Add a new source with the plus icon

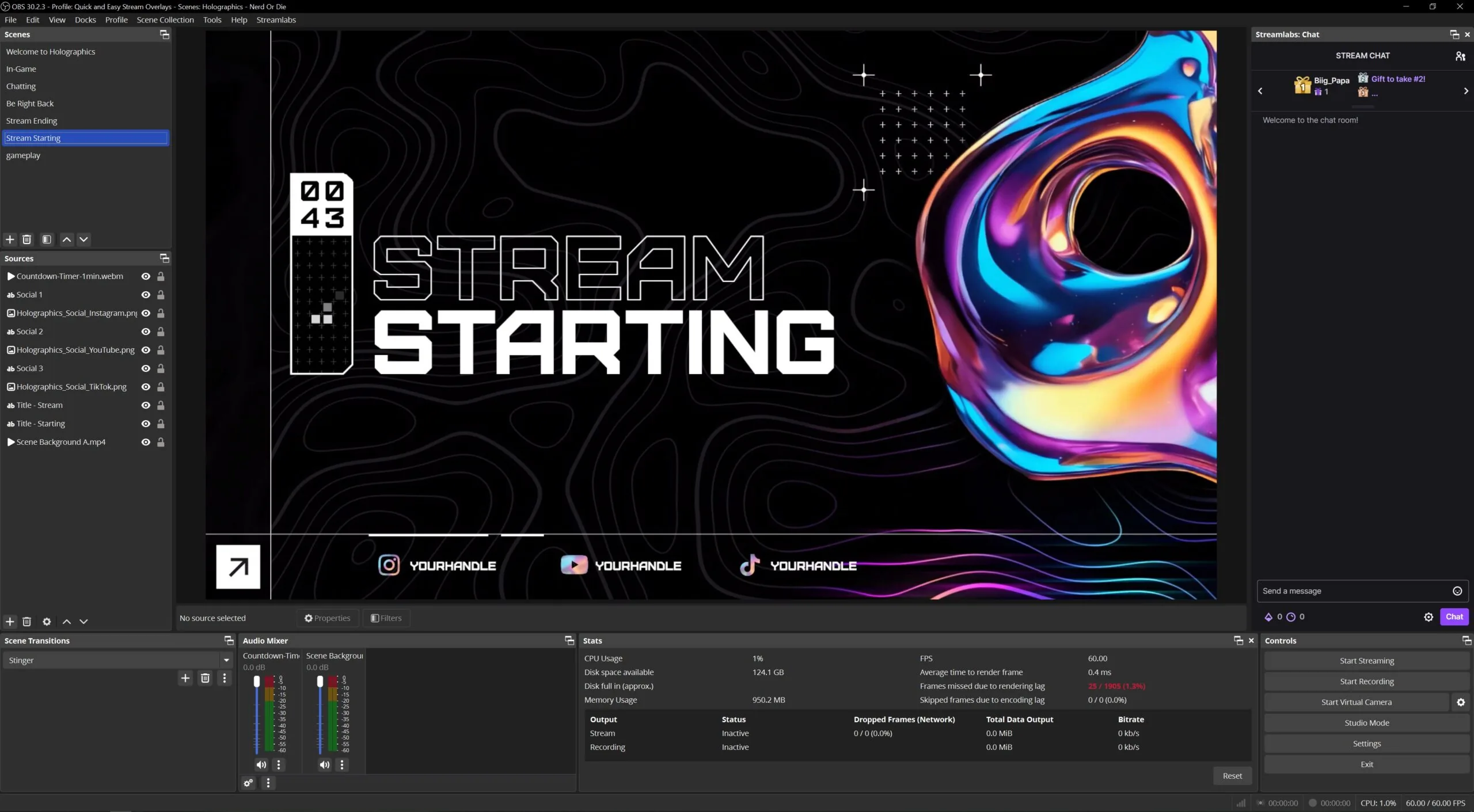pyautogui.click(x=10, y=622)
